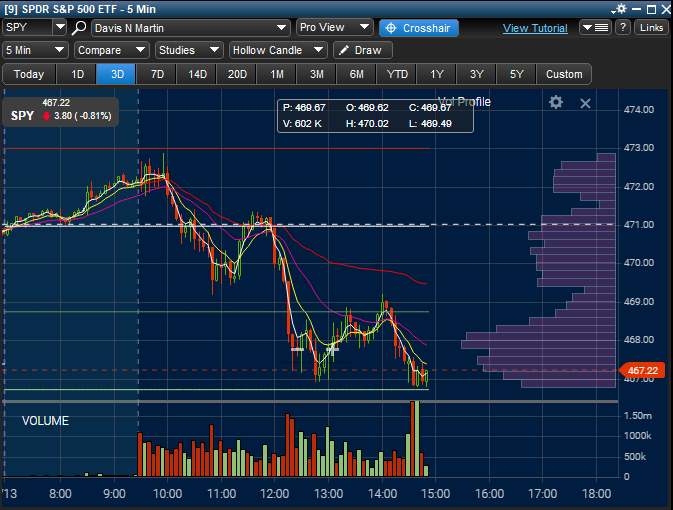The height and width of the screenshot is (510, 673).
Task: Click the 1.50m volume axis label
Action: point(637,416)
